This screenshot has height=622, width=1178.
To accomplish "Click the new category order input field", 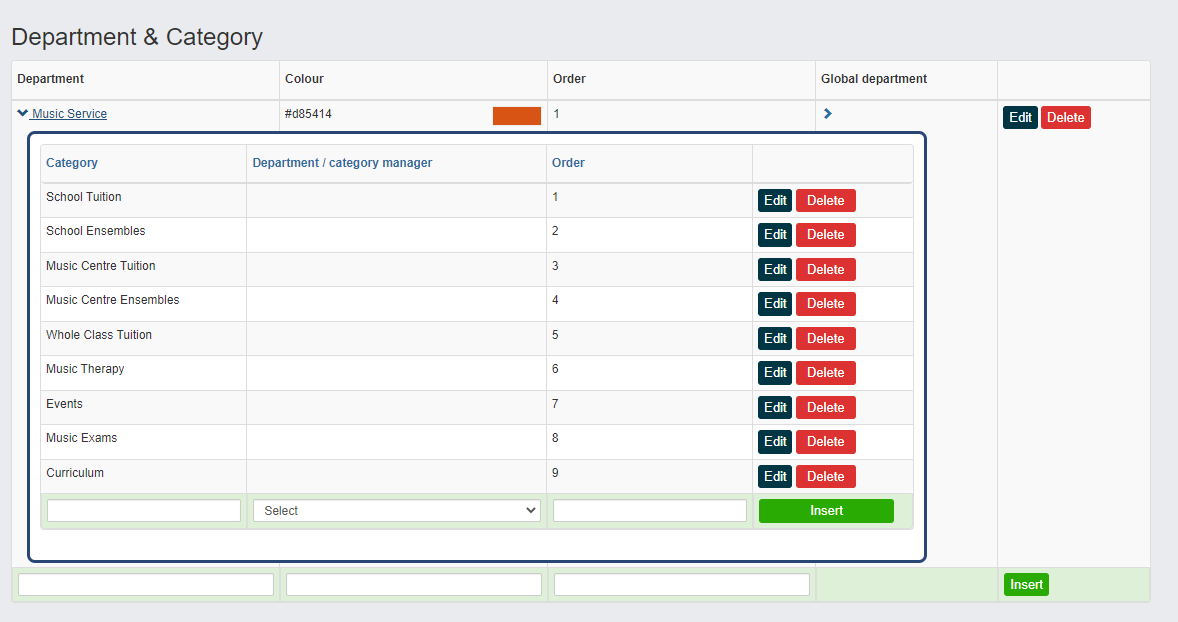I will (650, 511).
